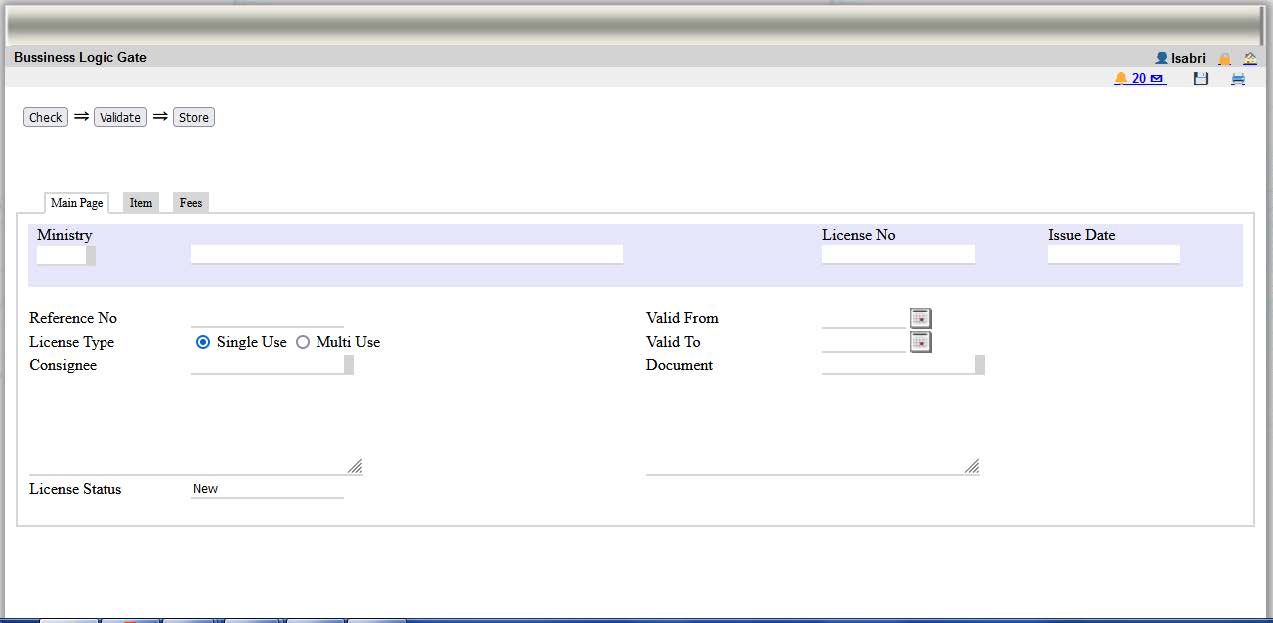1273x623 pixels.
Task: Click the floppy disk save icon
Action: click(x=1201, y=79)
